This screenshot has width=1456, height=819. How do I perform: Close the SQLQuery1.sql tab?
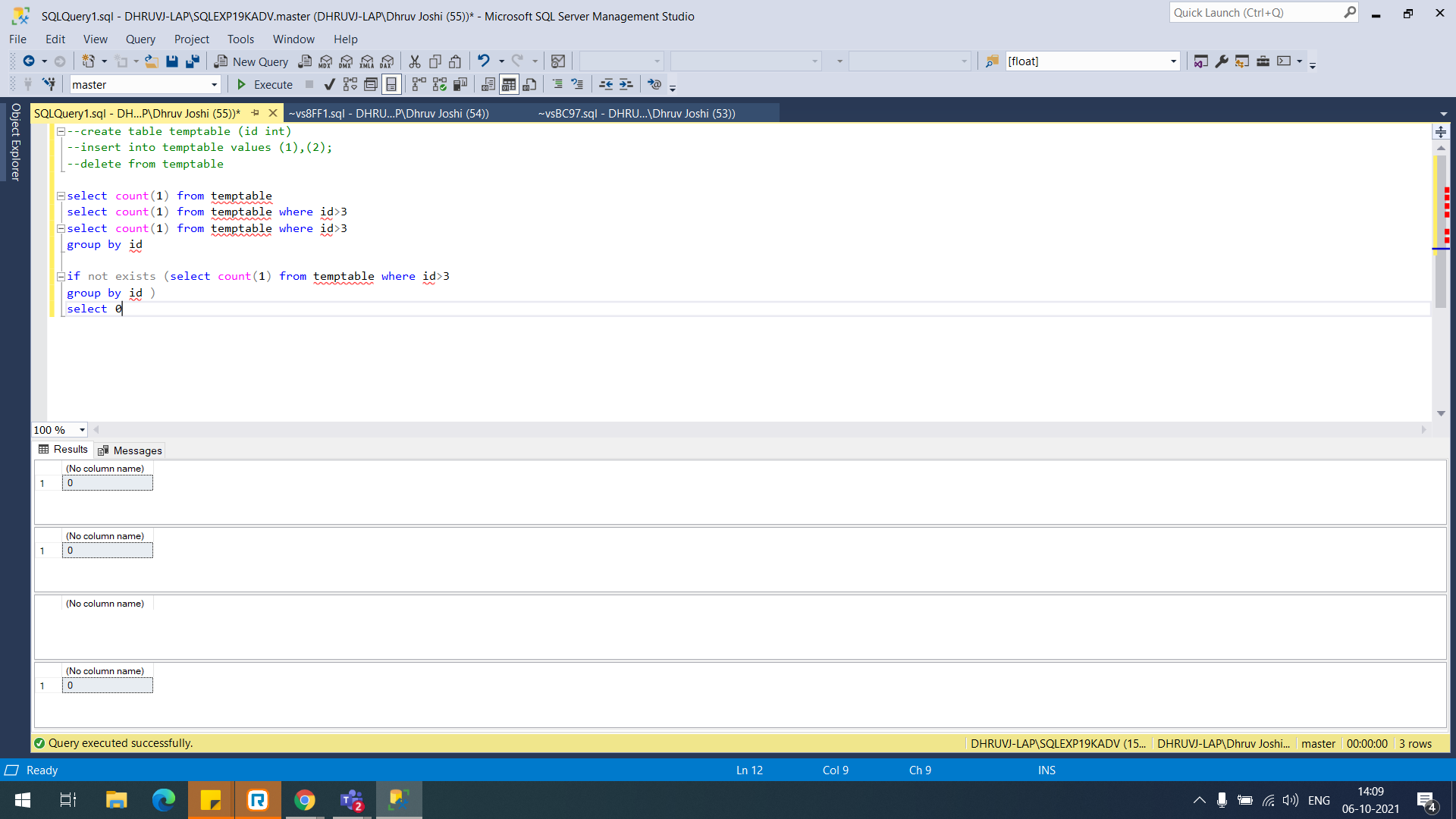[273, 113]
